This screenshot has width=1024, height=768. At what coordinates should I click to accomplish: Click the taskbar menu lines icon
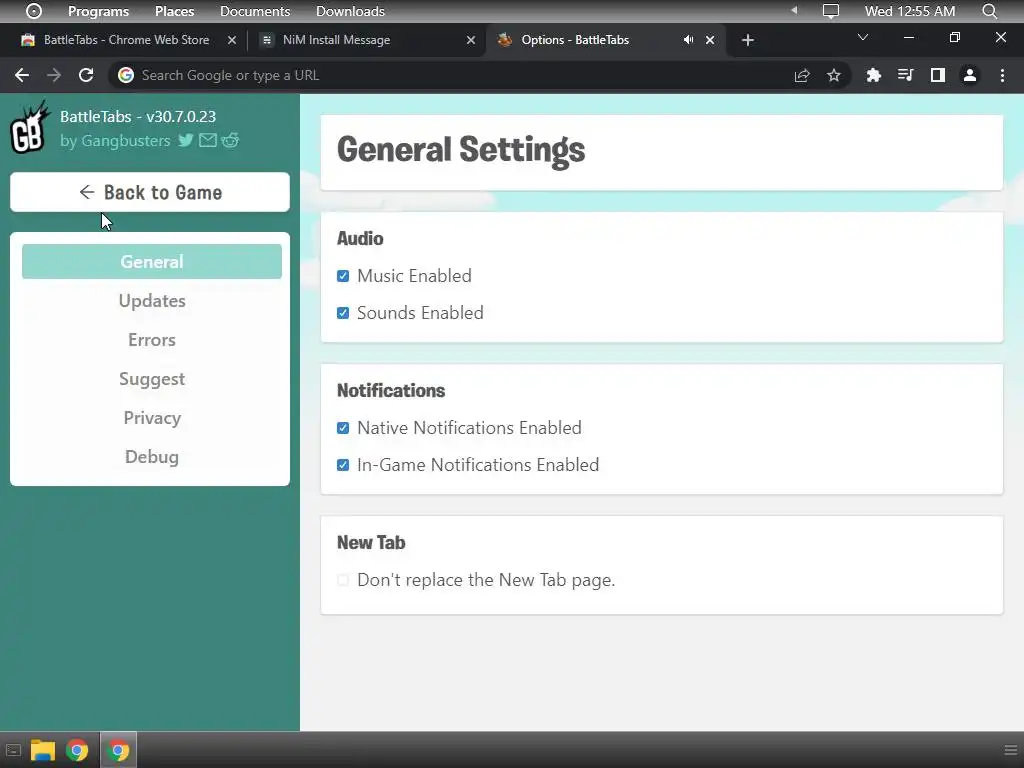click(1010, 750)
